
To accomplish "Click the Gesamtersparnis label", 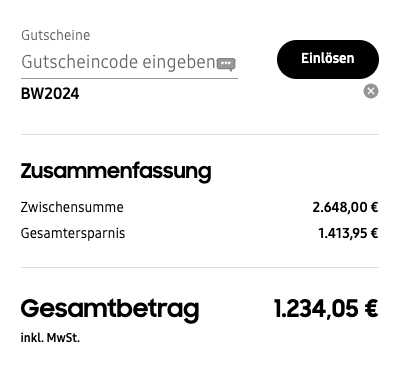I will [x=73, y=233].
